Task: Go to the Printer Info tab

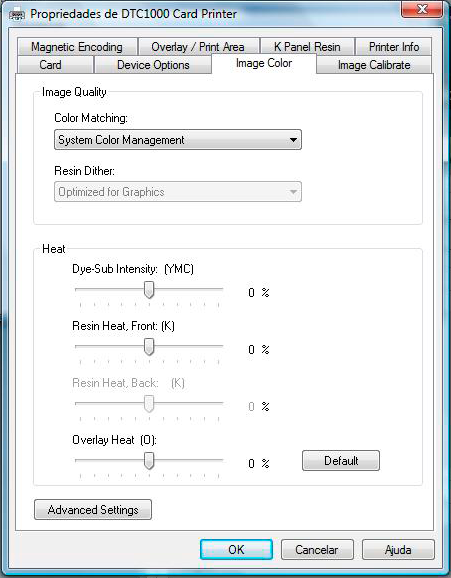Action: click(x=393, y=47)
